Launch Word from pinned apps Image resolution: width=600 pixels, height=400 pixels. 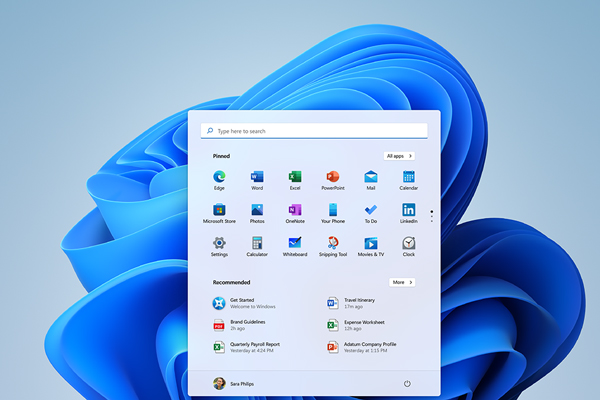[x=257, y=177]
